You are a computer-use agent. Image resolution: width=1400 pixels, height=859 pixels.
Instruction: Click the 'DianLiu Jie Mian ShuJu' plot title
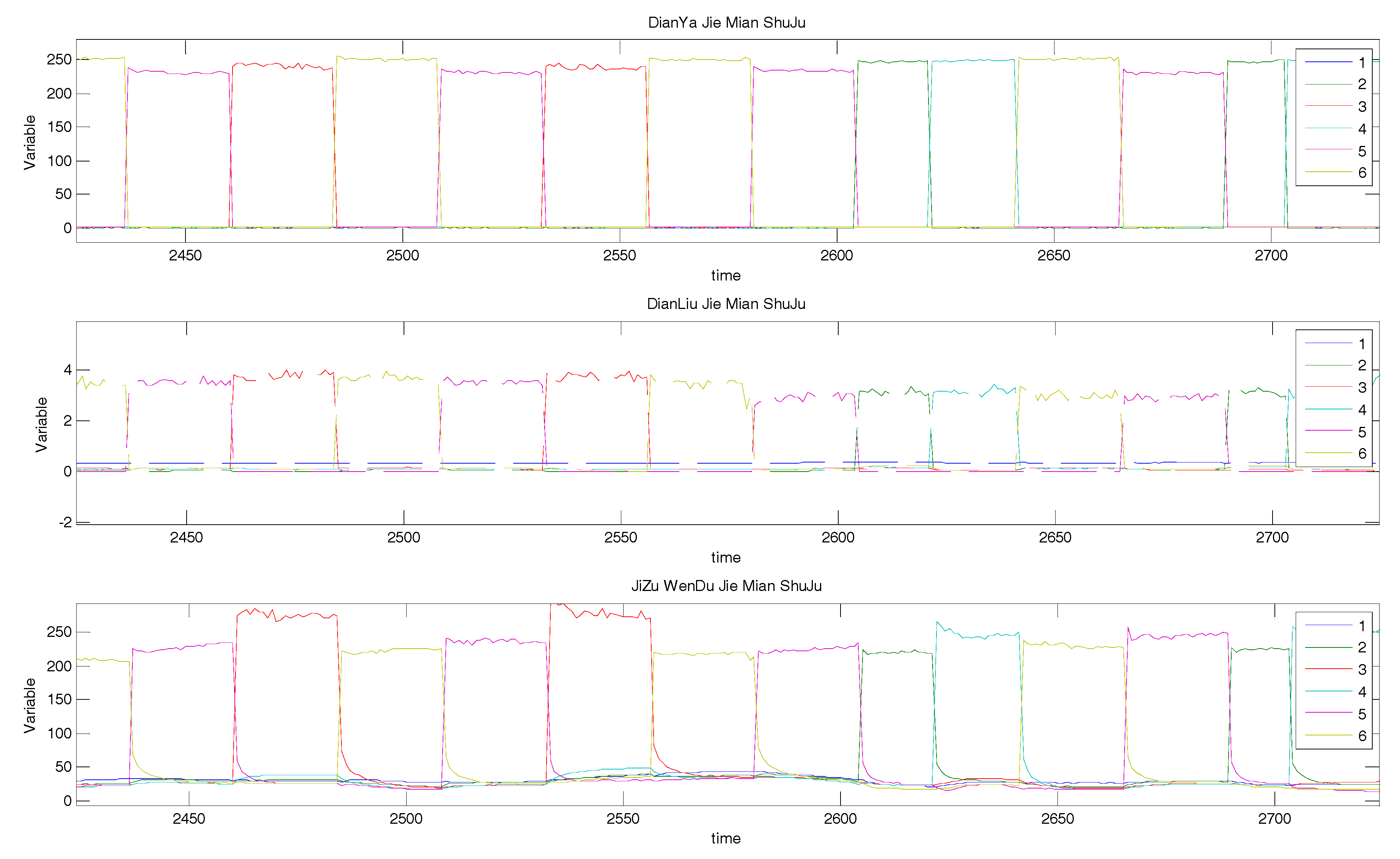pos(726,304)
